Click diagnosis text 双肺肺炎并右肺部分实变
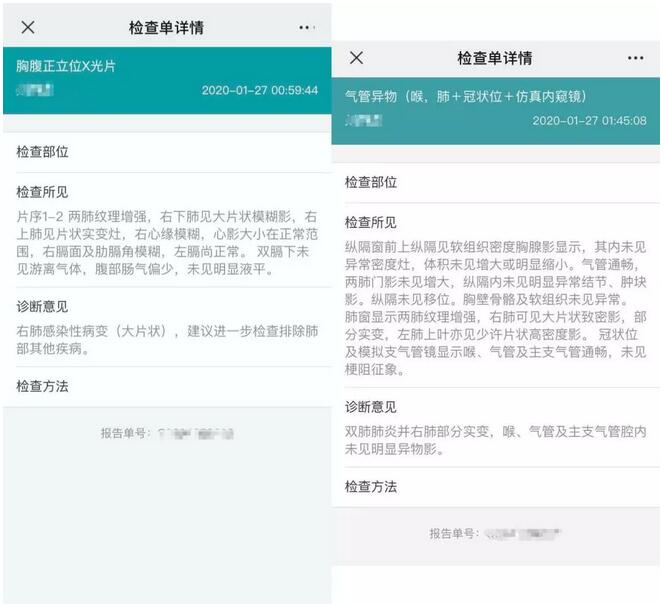This screenshot has height=606, width=664. click(x=496, y=440)
